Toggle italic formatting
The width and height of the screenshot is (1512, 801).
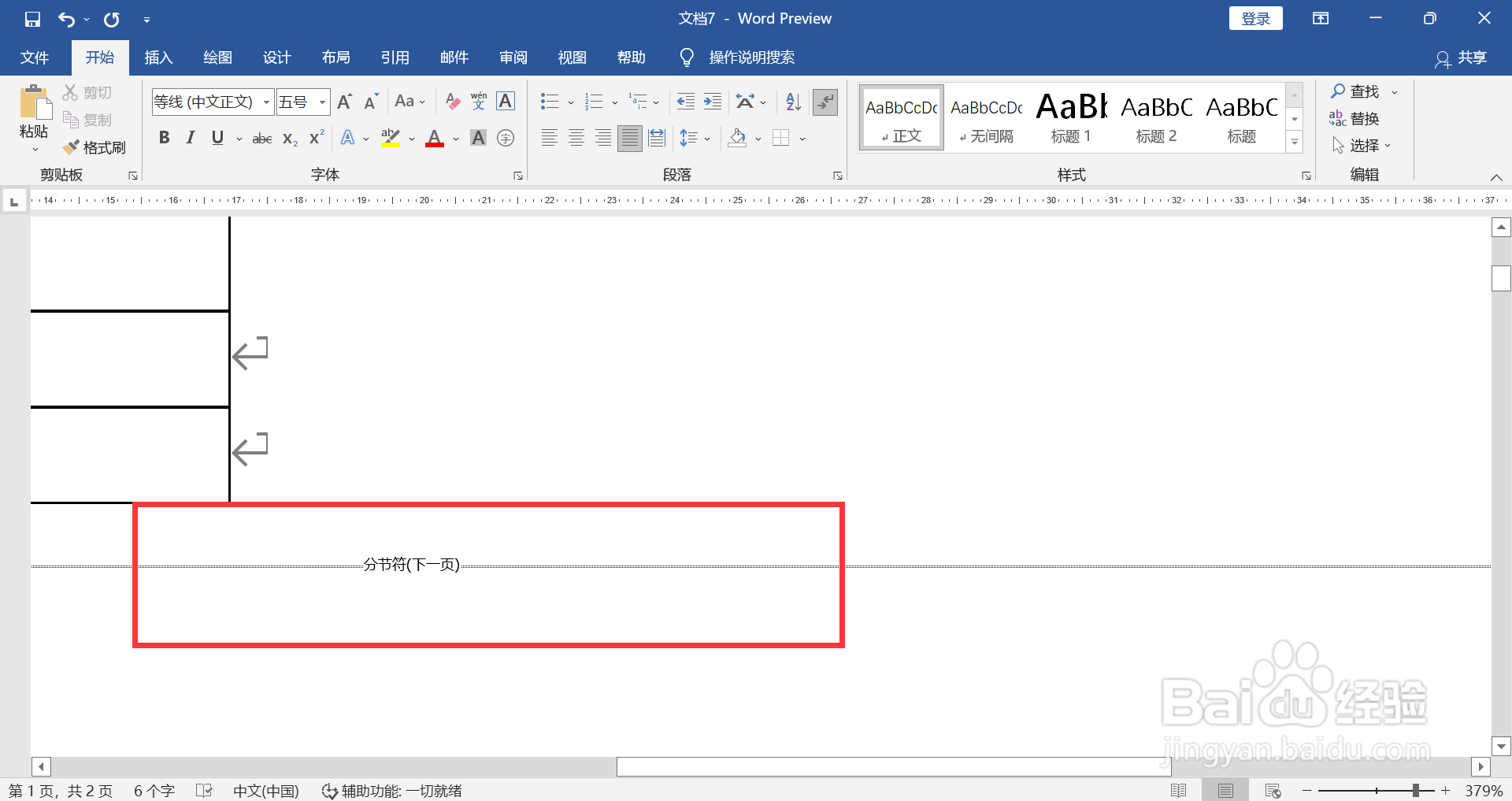click(190, 138)
